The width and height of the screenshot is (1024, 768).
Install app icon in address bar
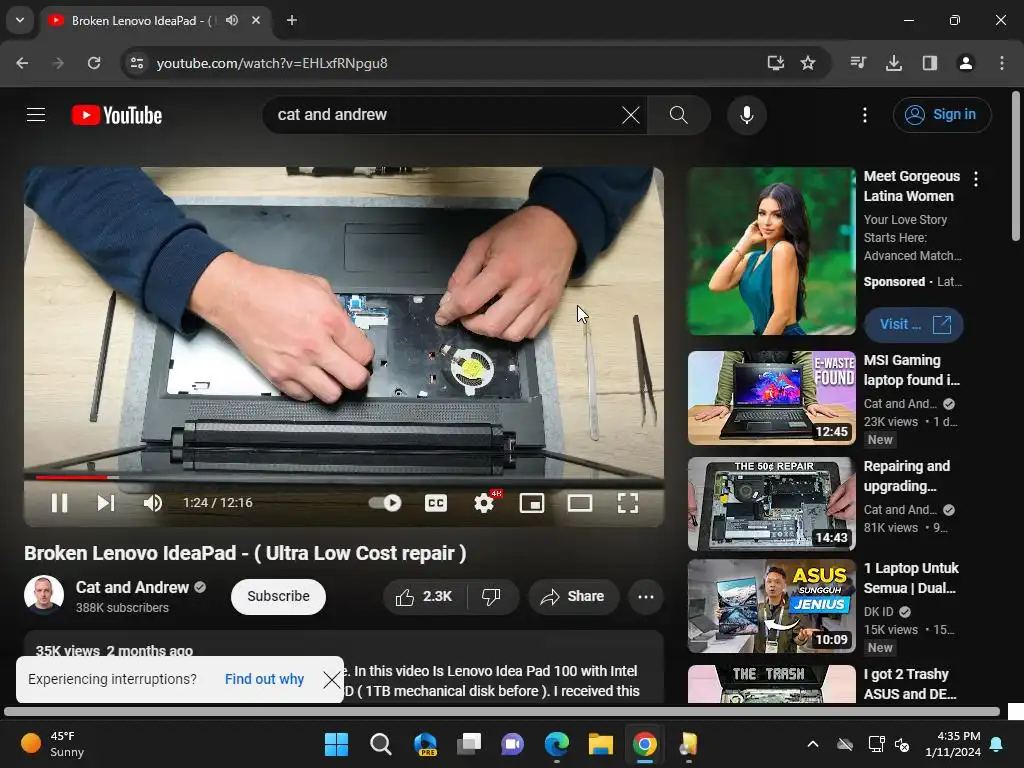coord(775,63)
